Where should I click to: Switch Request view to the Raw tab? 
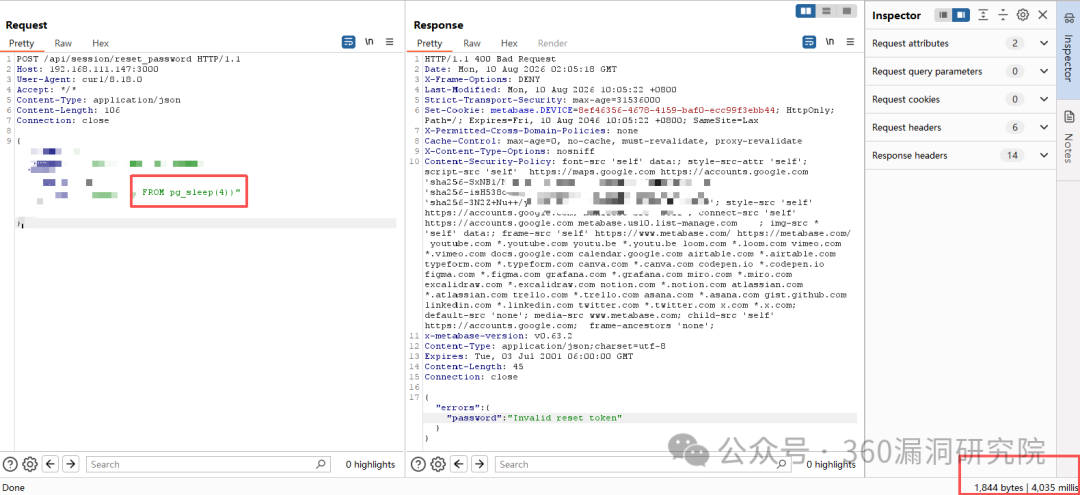63,43
